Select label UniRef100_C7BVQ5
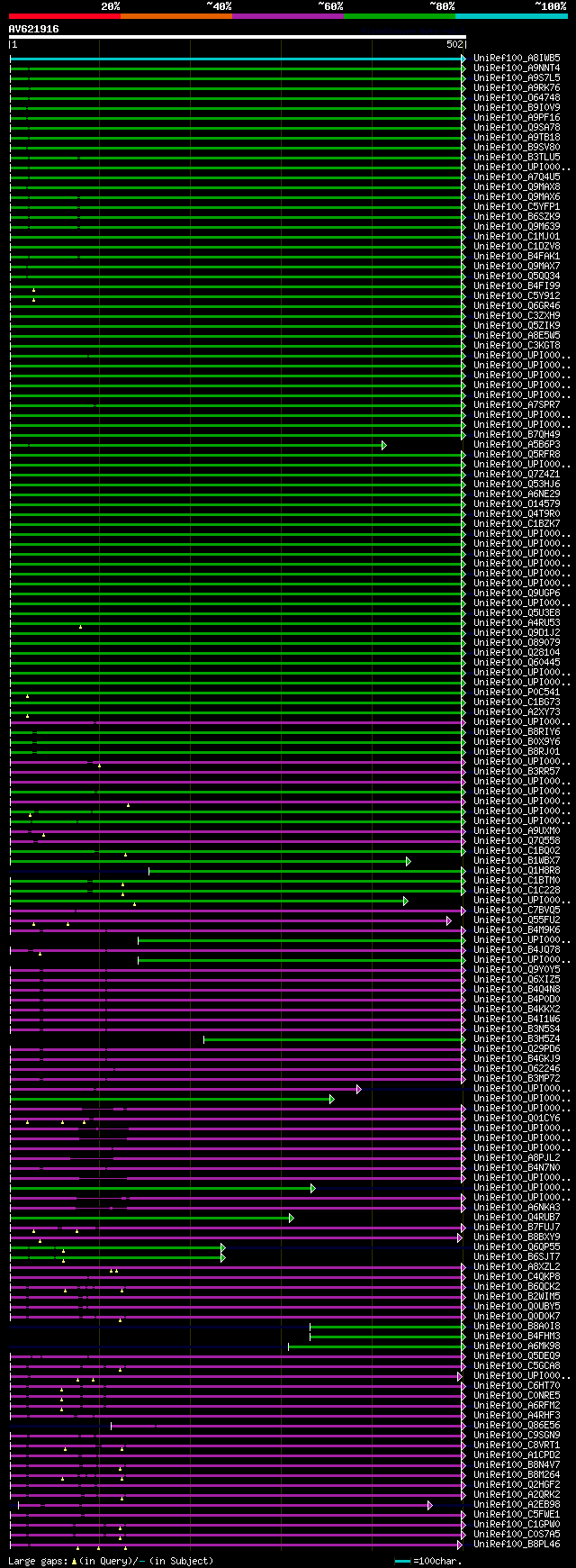576x1568 pixels. pyautogui.click(x=517, y=911)
